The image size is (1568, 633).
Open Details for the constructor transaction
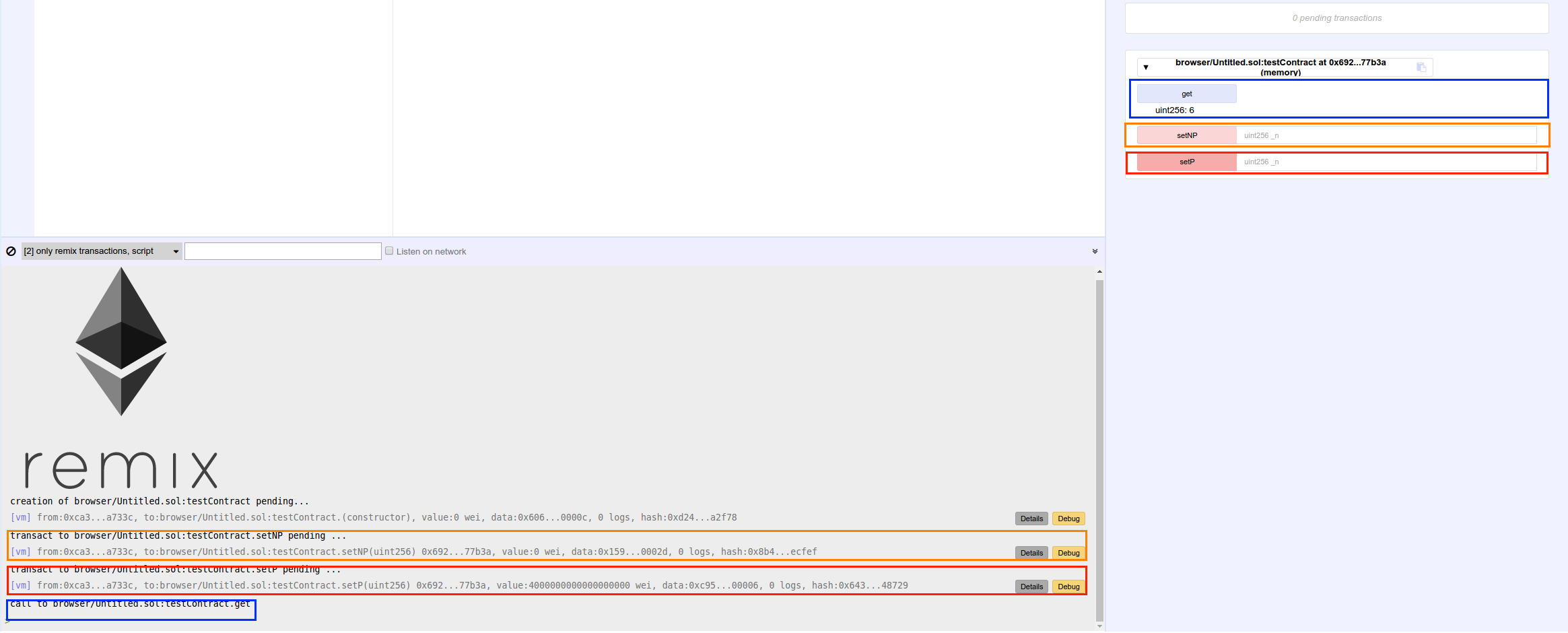click(x=1031, y=519)
